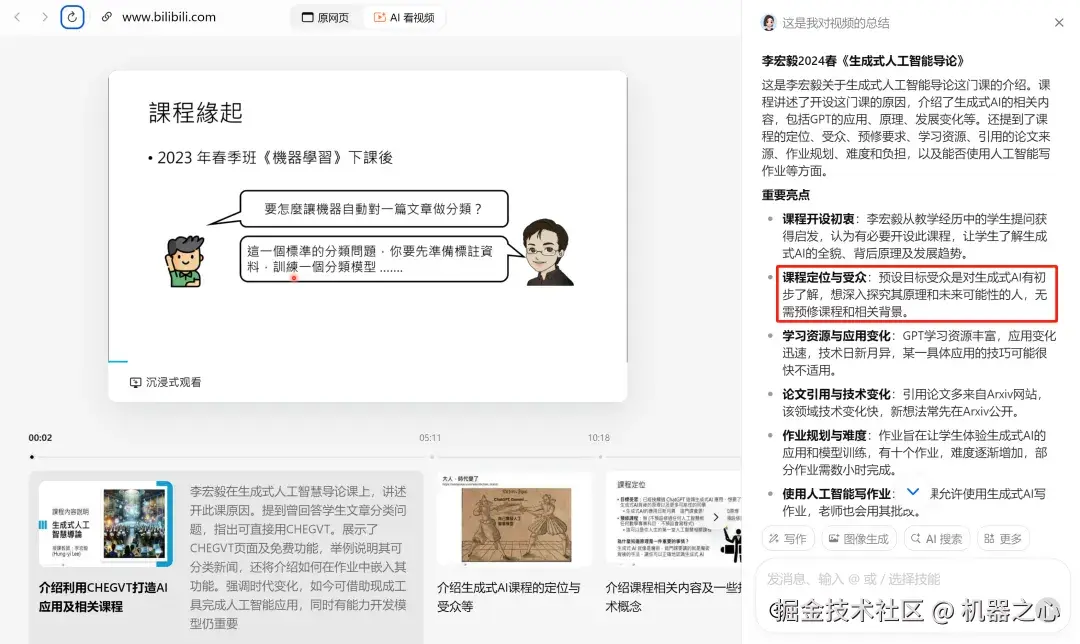
Task: Click the assistant avatar above the summary
Action: (768, 22)
